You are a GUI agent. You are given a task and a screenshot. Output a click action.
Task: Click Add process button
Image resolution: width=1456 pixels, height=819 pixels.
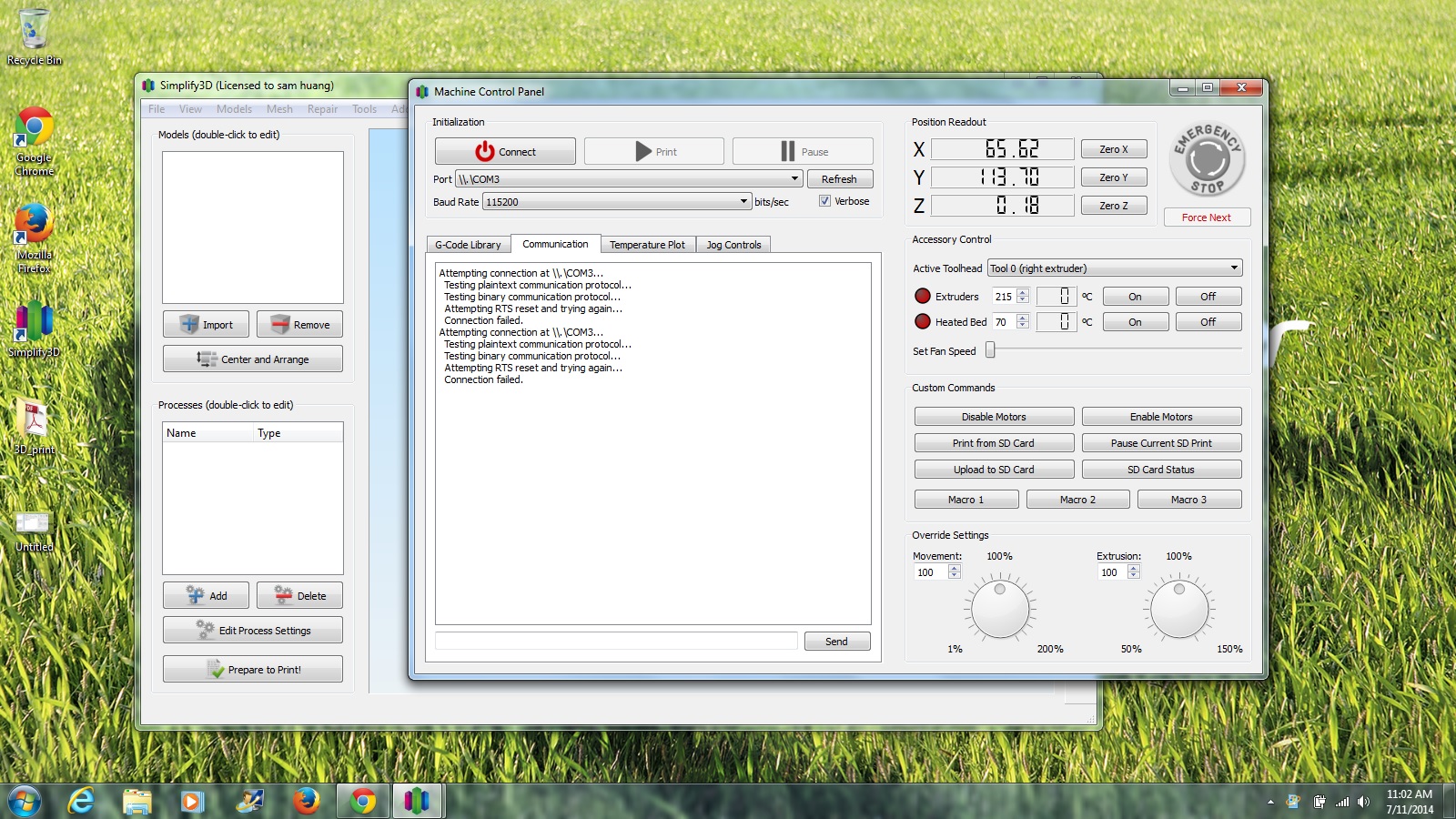(207, 596)
